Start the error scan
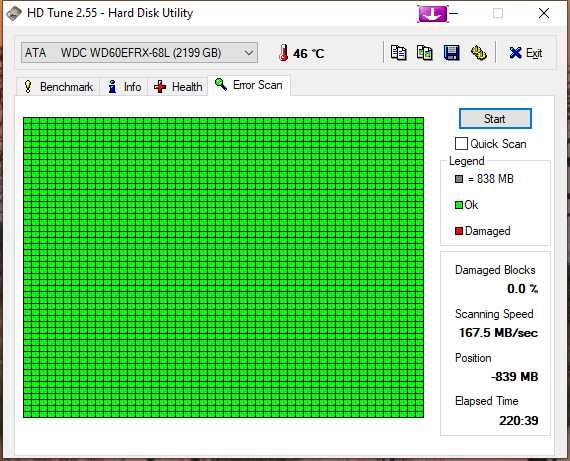The image size is (570, 461). (x=495, y=119)
